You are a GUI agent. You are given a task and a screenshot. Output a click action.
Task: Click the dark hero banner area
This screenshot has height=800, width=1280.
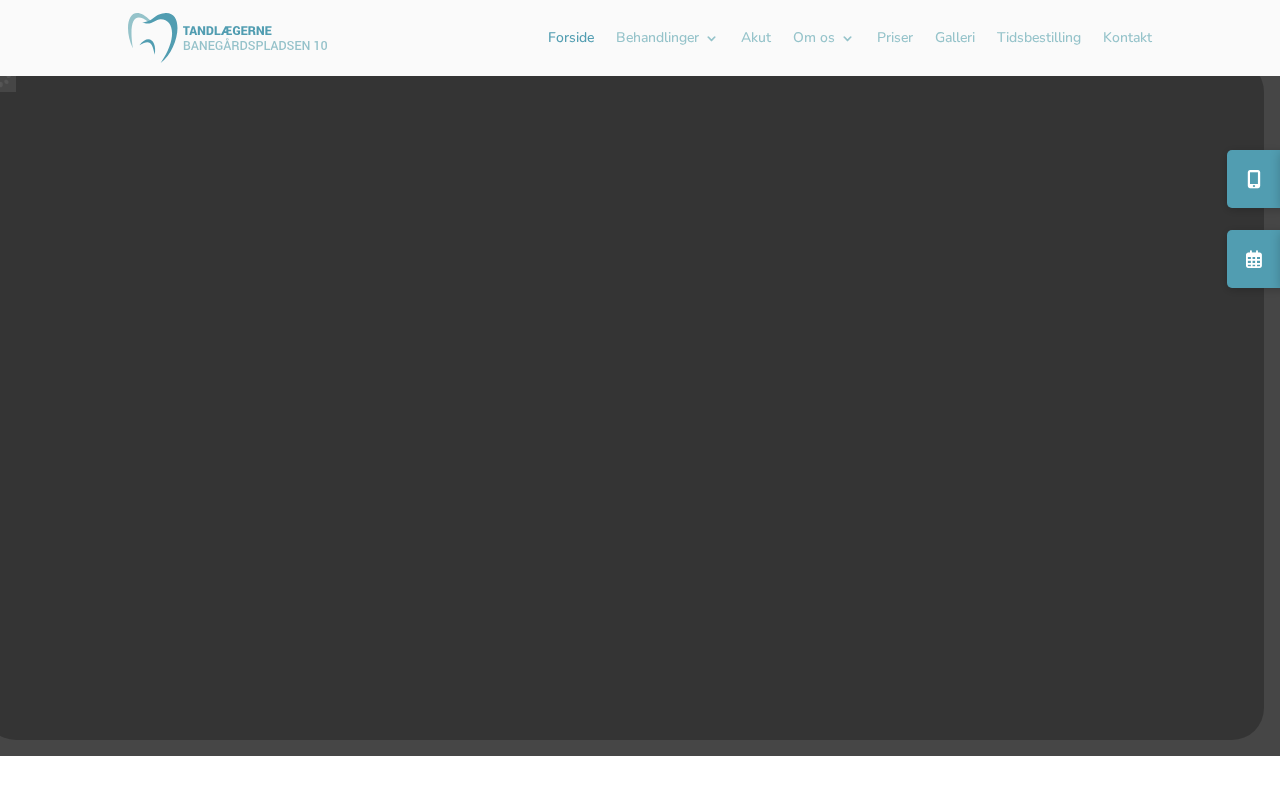pos(630,408)
